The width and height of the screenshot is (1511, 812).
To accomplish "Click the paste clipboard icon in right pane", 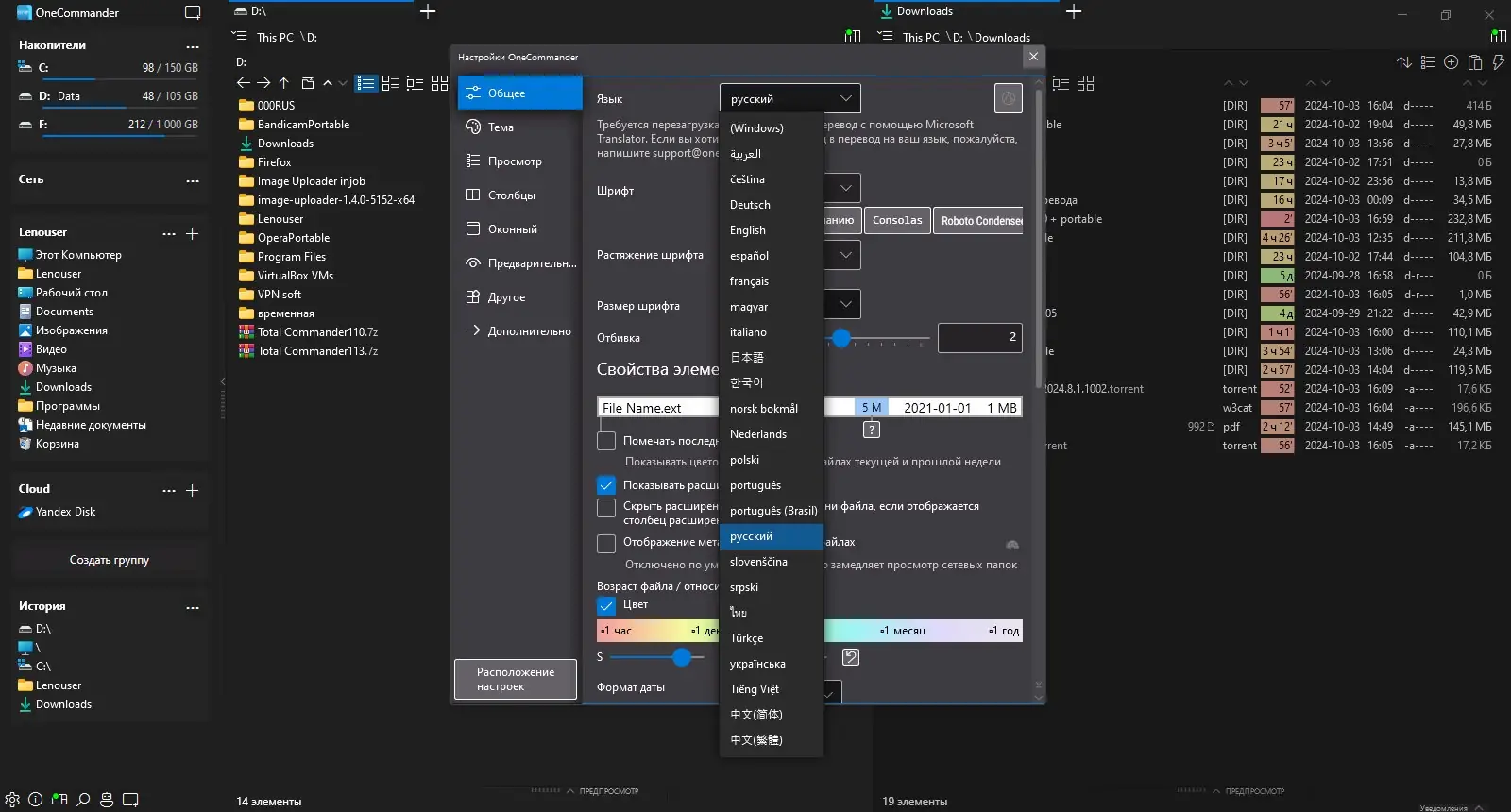I will [x=1475, y=62].
